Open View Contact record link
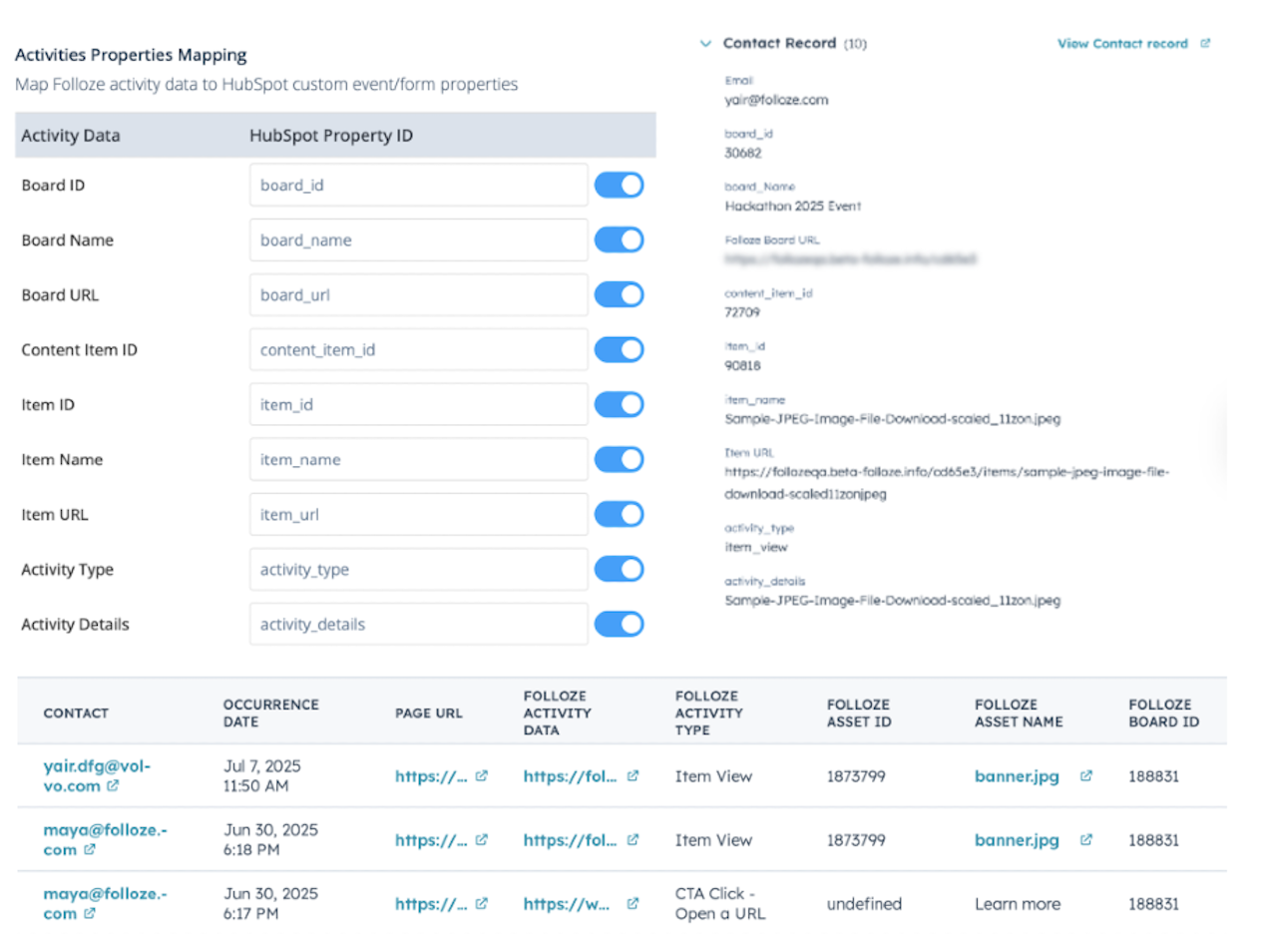Viewport: 1275px width, 952px height. [1122, 44]
